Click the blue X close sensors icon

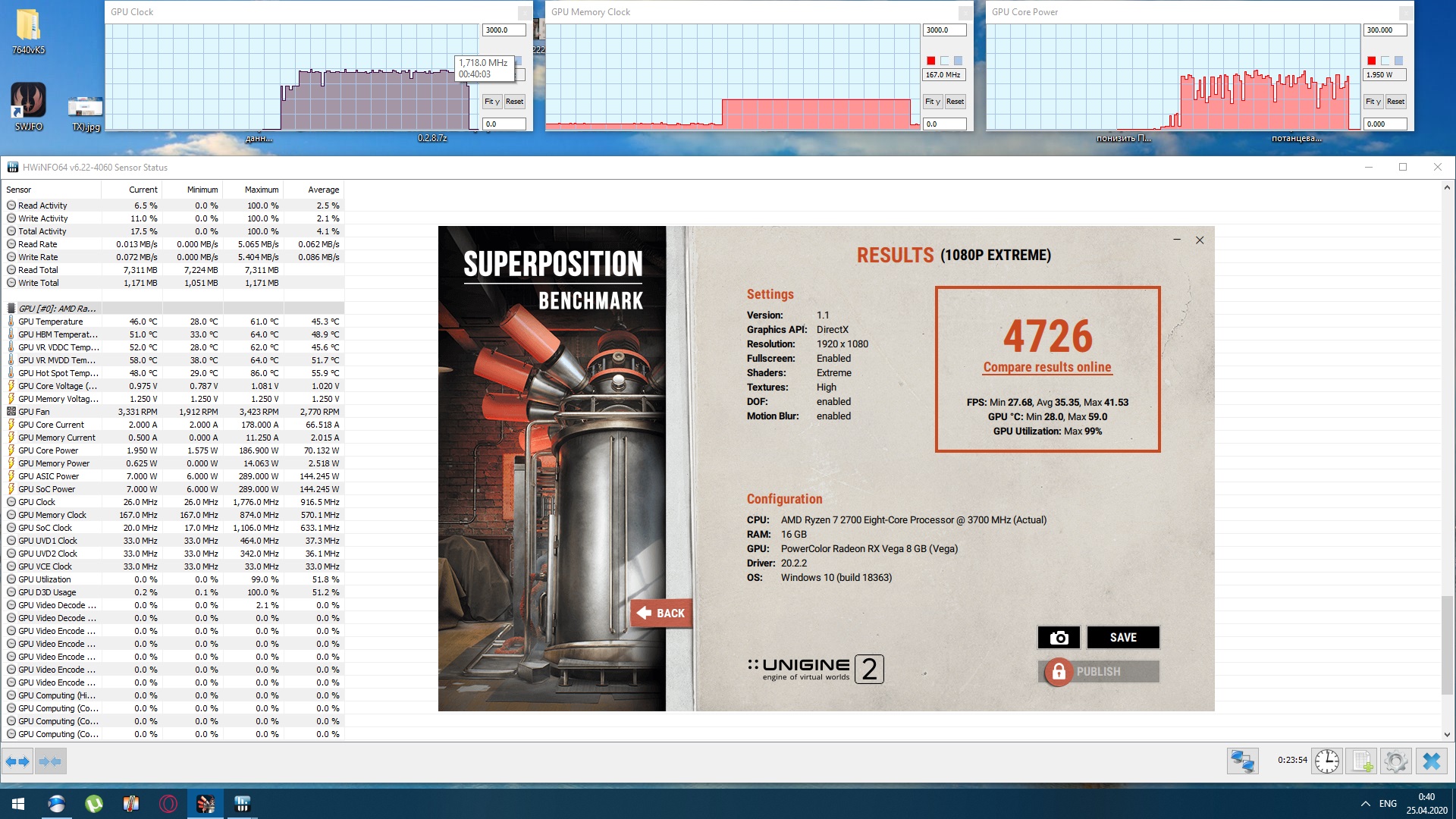pos(1431,761)
